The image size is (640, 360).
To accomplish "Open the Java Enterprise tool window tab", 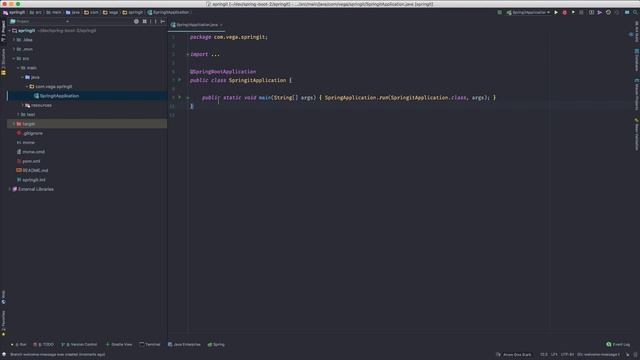I will coord(184,344).
